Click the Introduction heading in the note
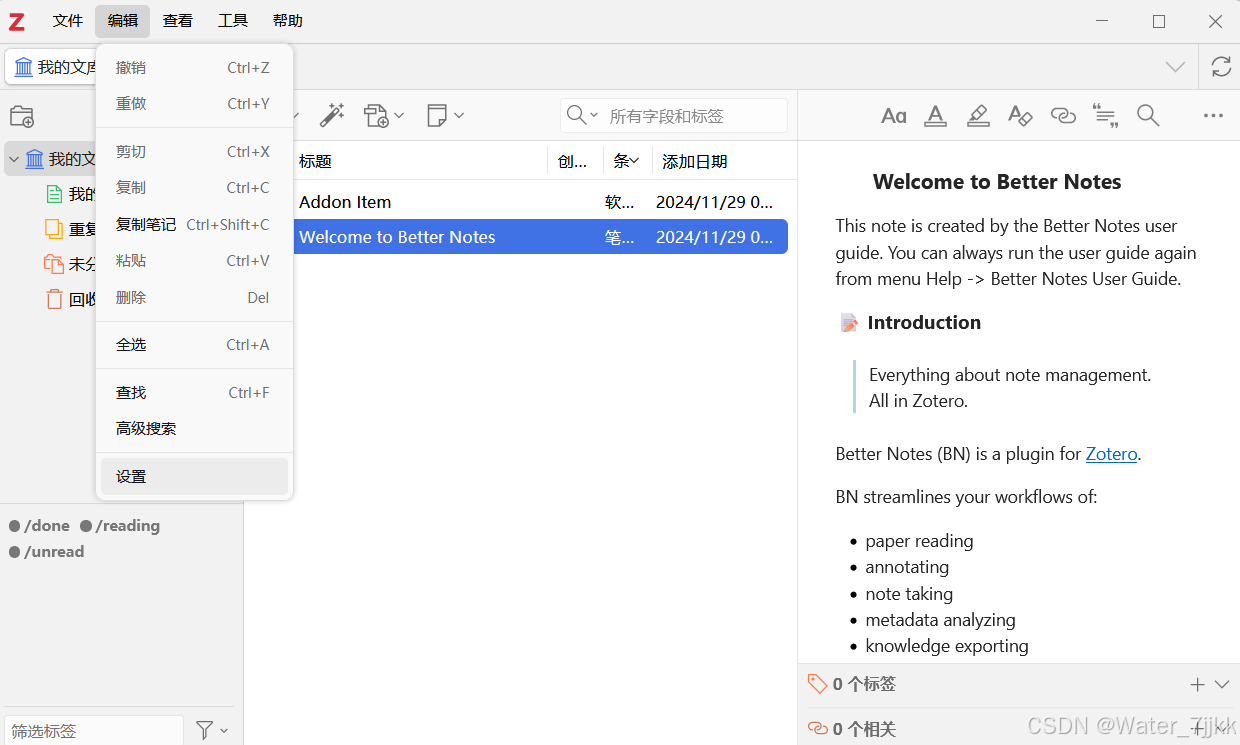Screen dimensions: 1240x745 pyautogui.click(x=924, y=322)
